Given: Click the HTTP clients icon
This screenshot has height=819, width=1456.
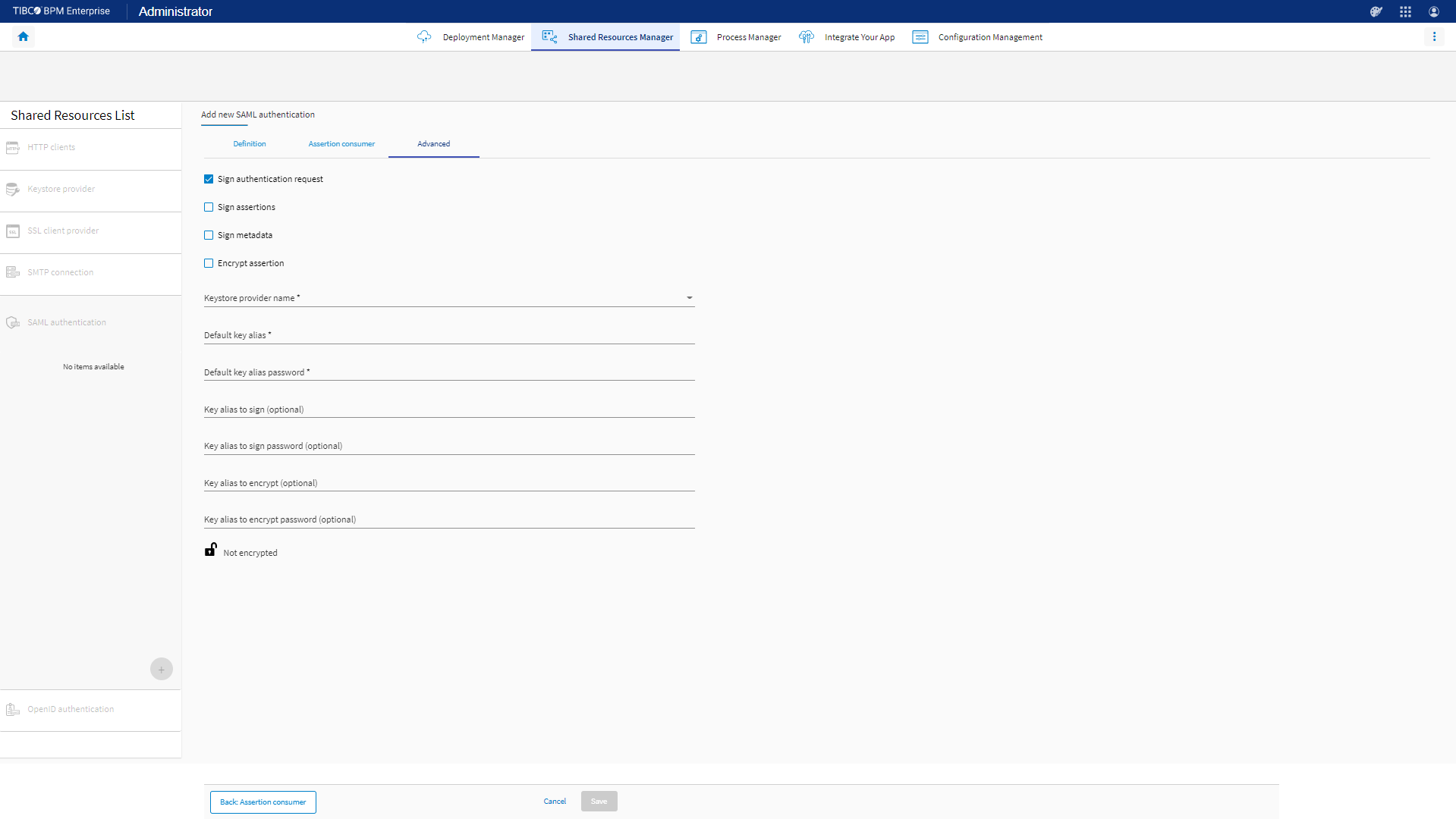Looking at the screenshot, I should pyautogui.click(x=13, y=148).
